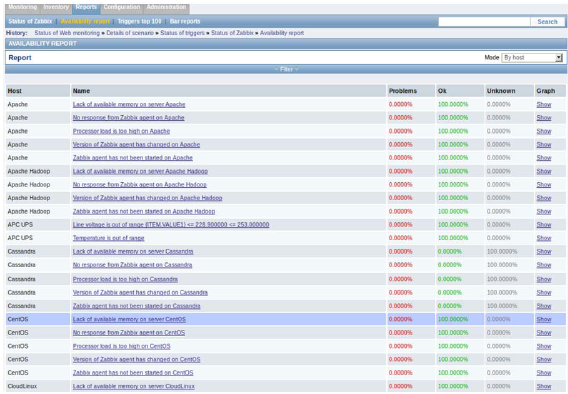Open Lack of available memory on server Apache

(129, 104)
